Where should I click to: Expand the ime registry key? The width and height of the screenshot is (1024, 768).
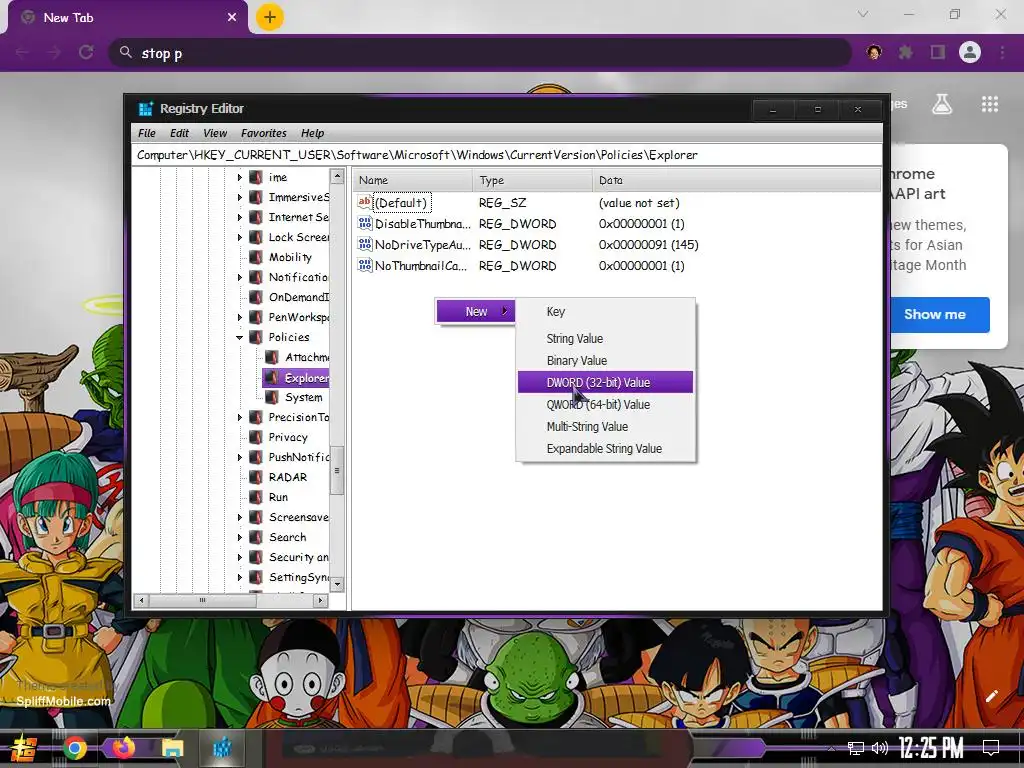coord(240,178)
